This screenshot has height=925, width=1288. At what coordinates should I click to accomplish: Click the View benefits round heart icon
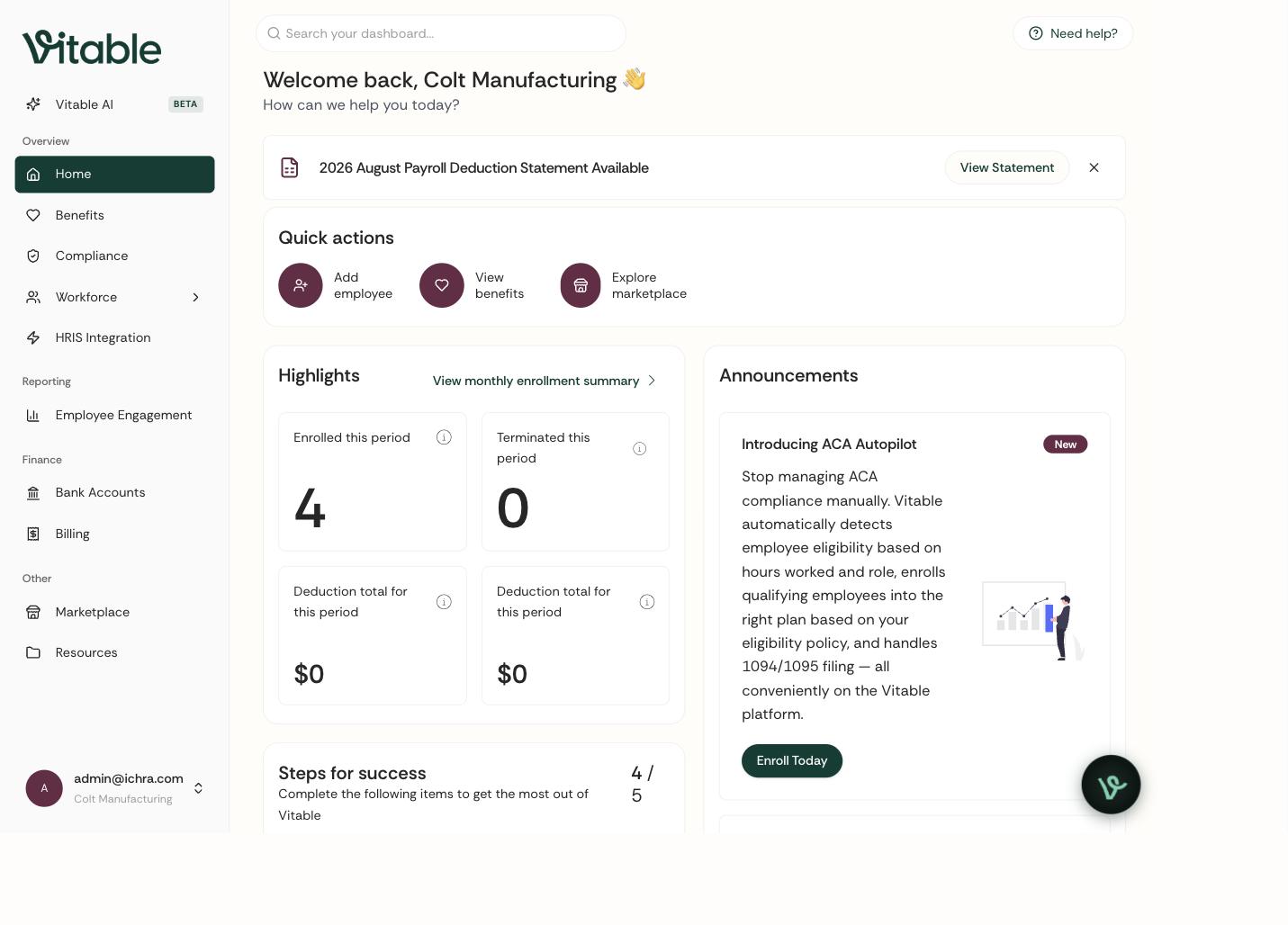tap(442, 285)
